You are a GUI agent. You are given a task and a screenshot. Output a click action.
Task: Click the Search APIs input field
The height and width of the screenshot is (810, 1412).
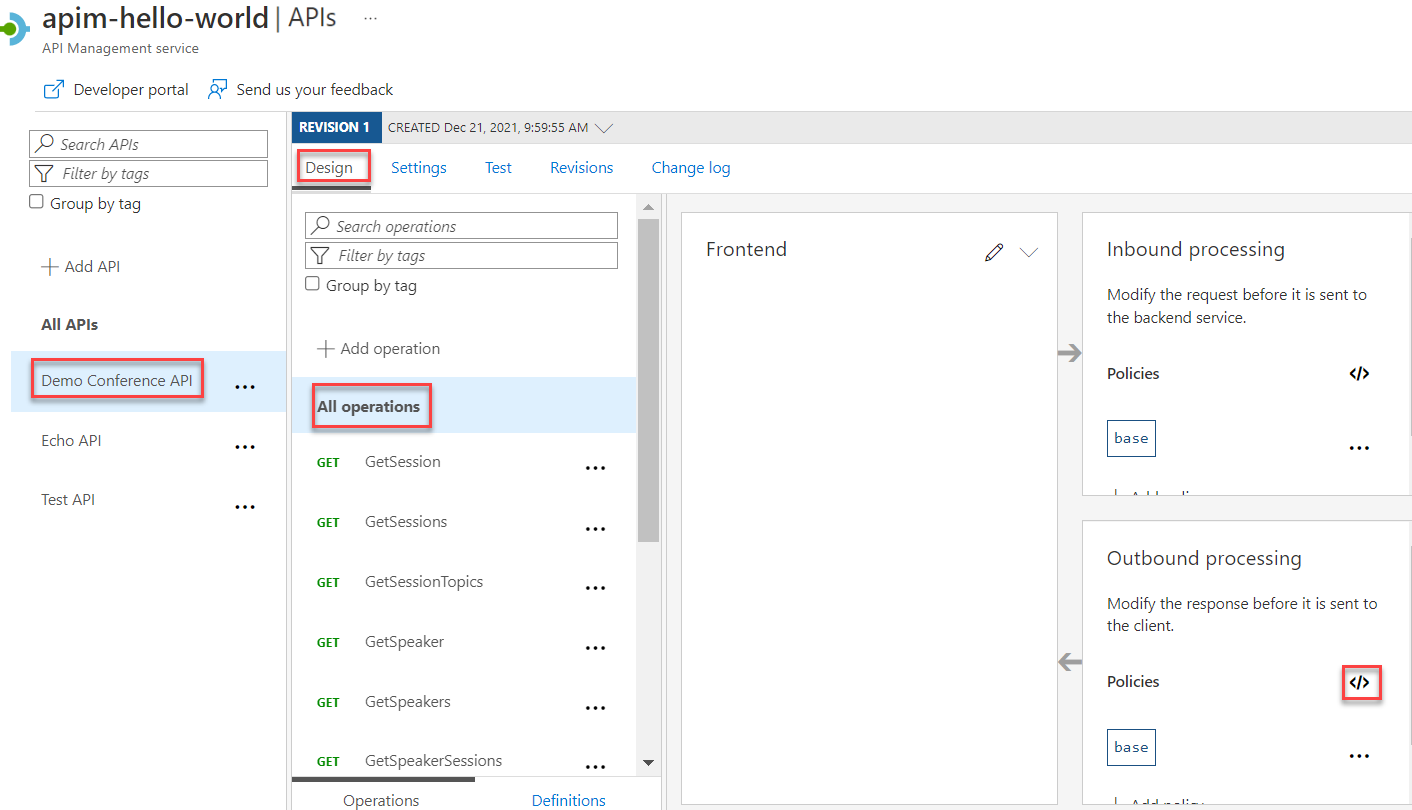(x=149, y=144)
